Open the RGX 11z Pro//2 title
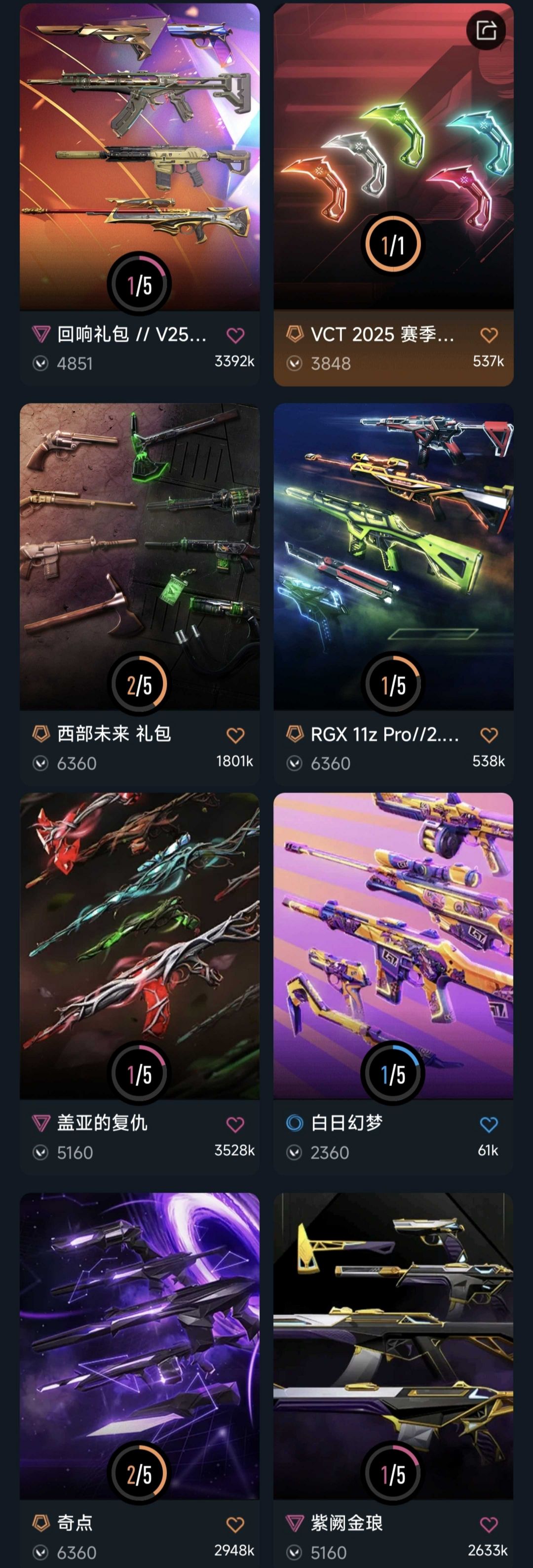Image resolution: width=533 pixels, height=1568 pixels. click(x=384, y=734)
